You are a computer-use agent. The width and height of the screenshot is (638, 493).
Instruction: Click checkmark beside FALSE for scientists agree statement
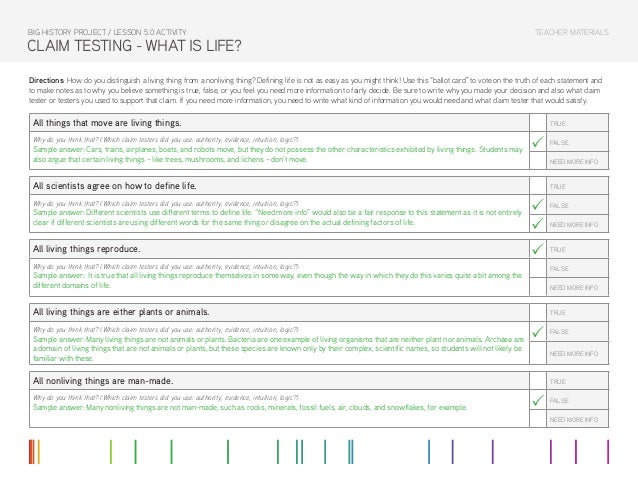click(539, 205)
